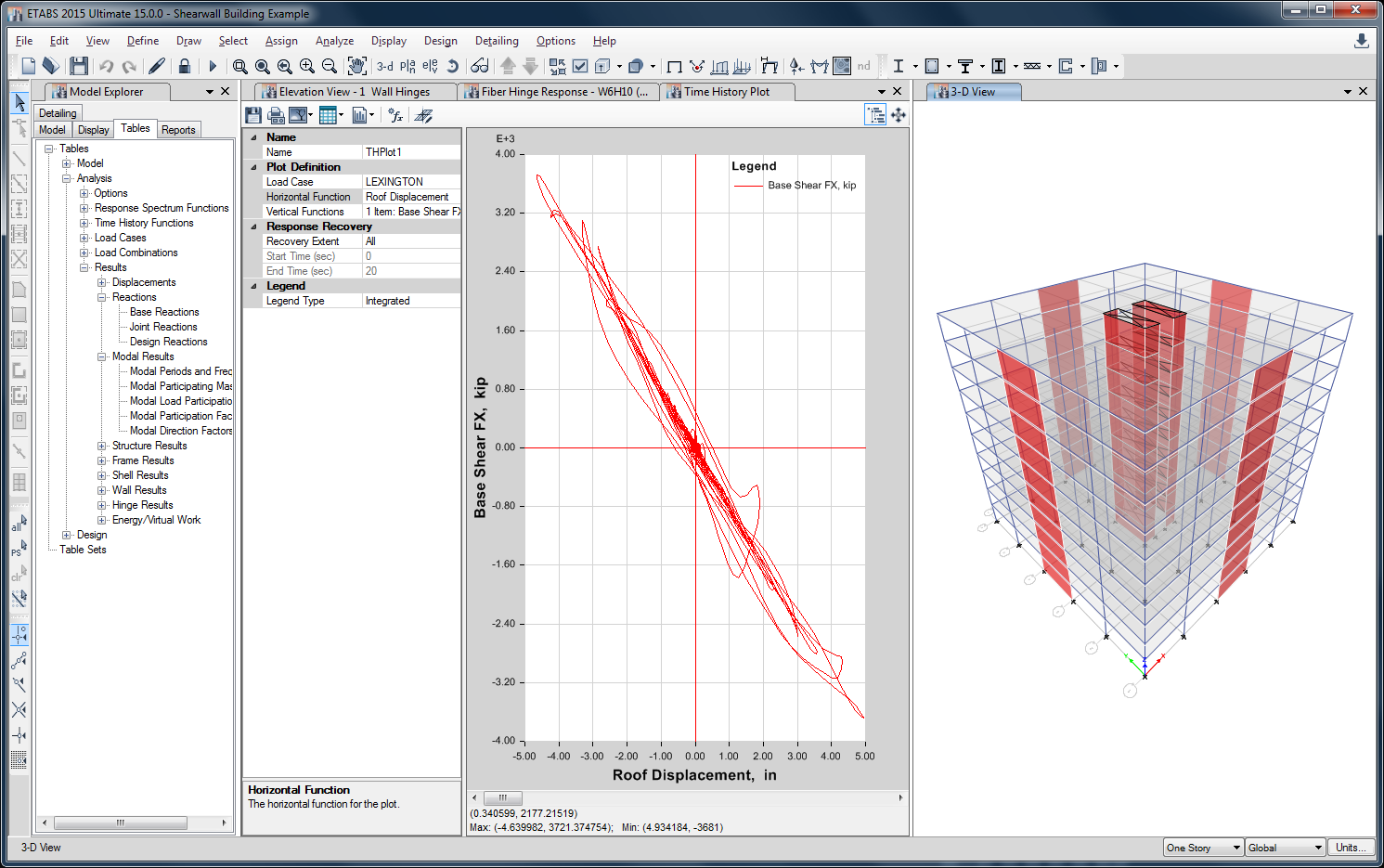This screenshot has height=868, width=1384.
Task: Click the New Model toolbar icon
Action: coord(29,66)
